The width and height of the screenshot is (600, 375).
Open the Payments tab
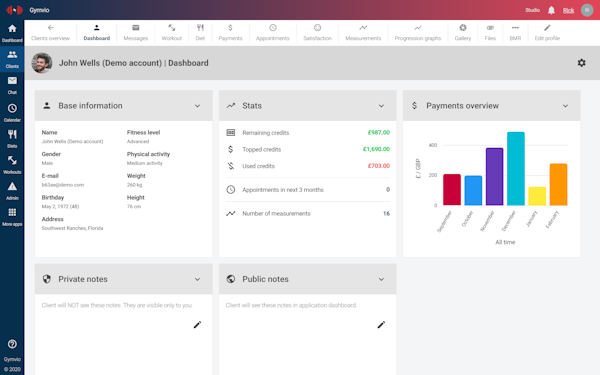coord(230,33)
